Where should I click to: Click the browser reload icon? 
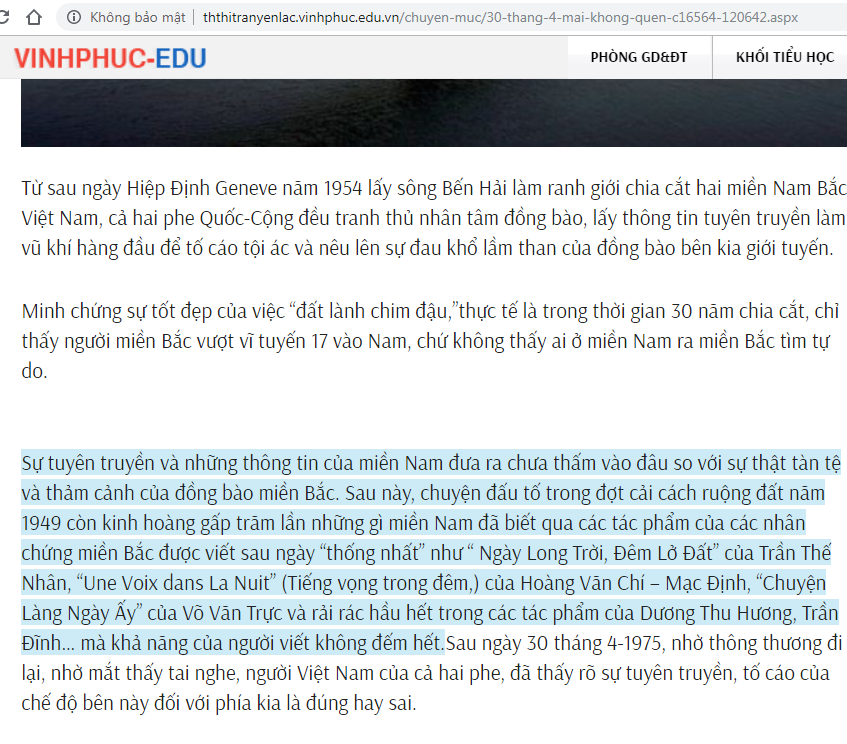click(4, 17)
